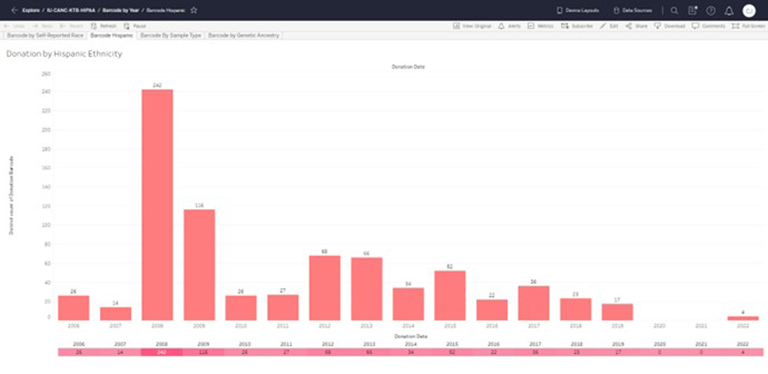Viewport: 768px width, 374px height.
Task: Select the 2018 bar labeled 23
Action: 576,309
